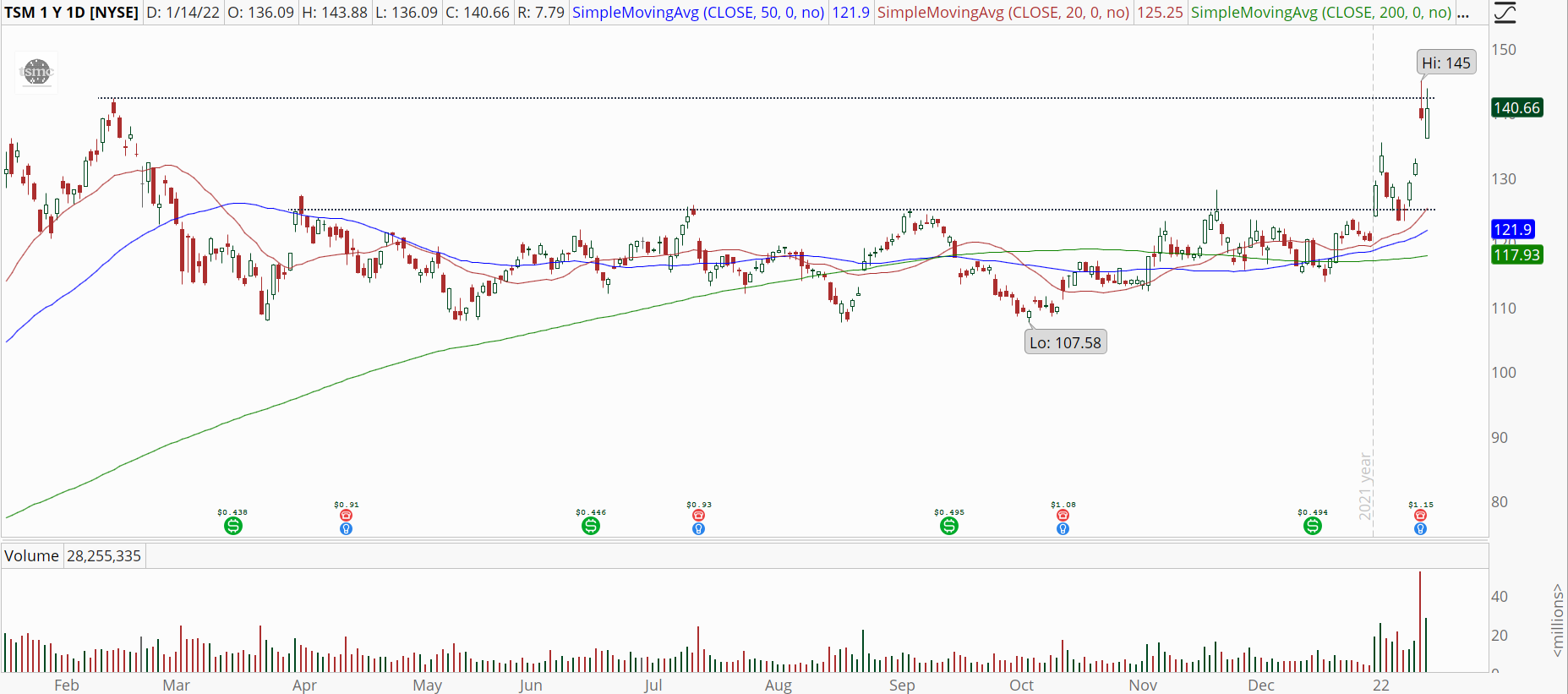Click the 100 label on the price axis
This screenshot has height=694, width=1568.
click(x=1504, y=372)
